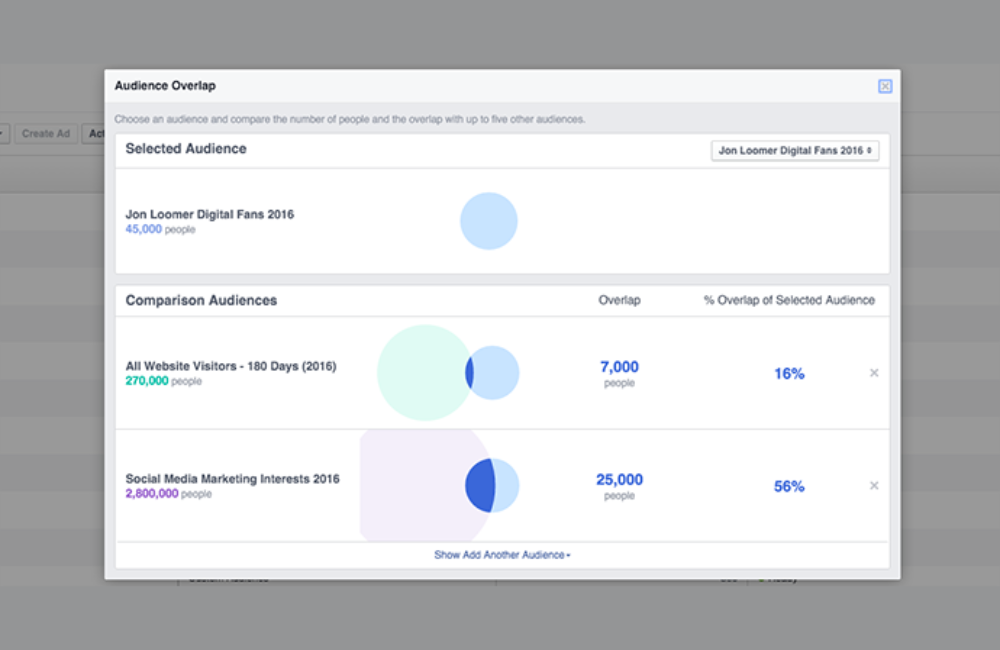Close the Audience Overlap dialog

(x=885, y=87)
